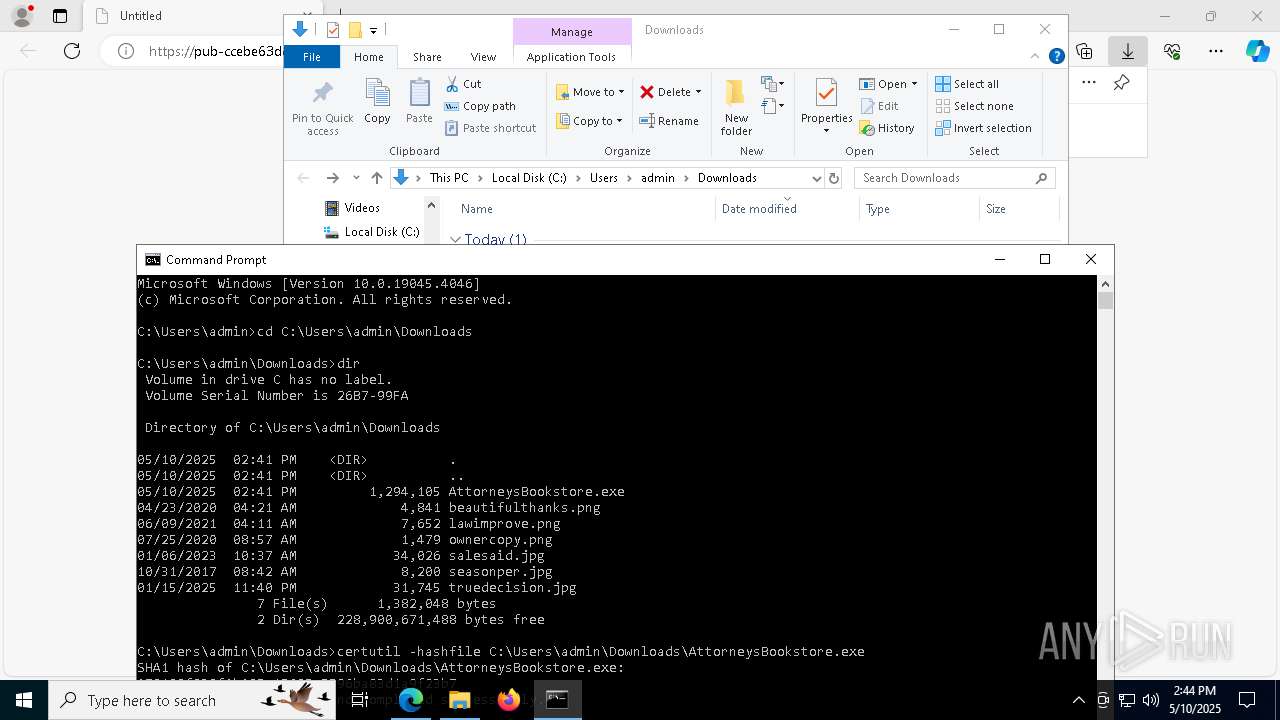Open Task View on the taskbar

(x=360, y=700)
